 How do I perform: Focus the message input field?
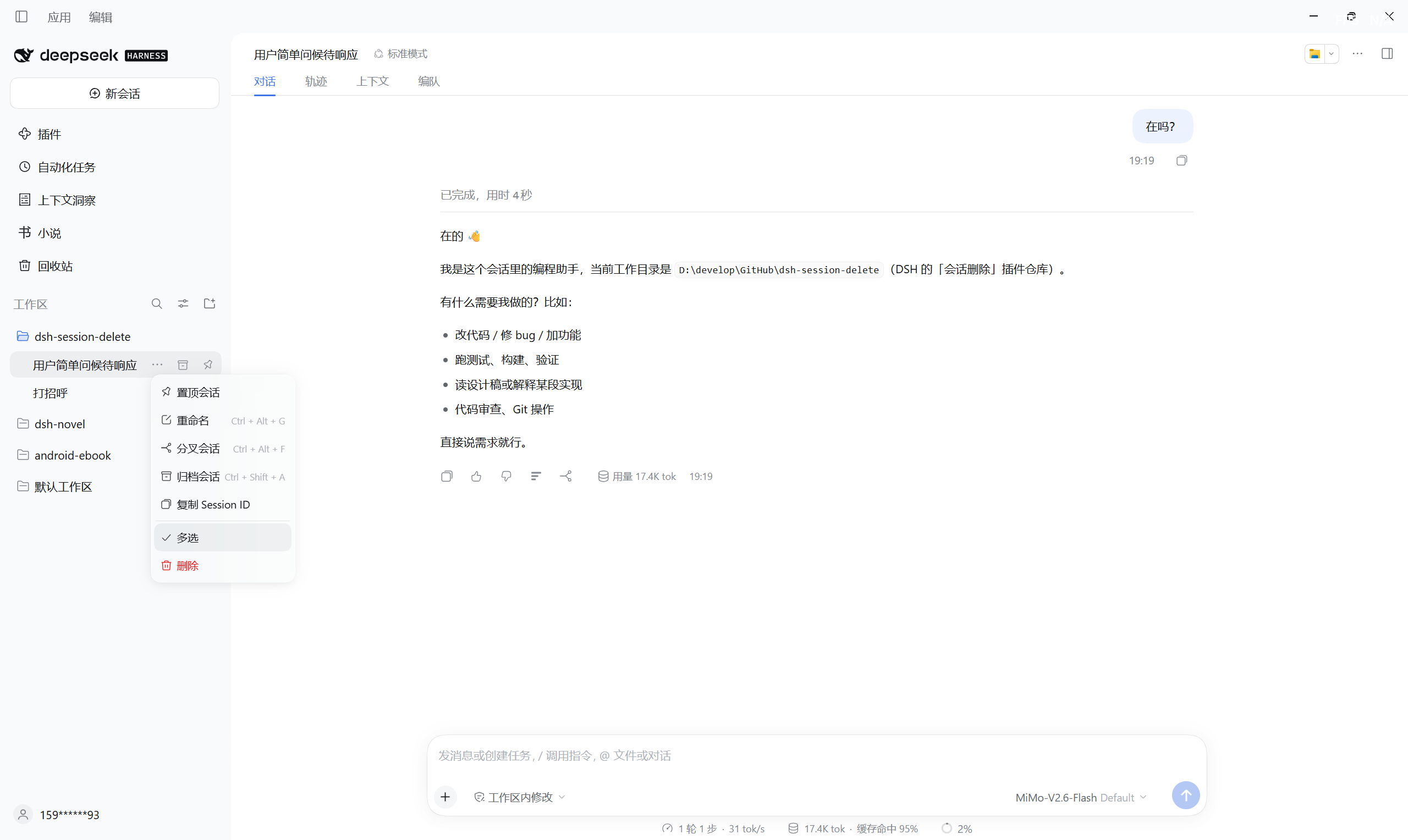pos(816,756)
